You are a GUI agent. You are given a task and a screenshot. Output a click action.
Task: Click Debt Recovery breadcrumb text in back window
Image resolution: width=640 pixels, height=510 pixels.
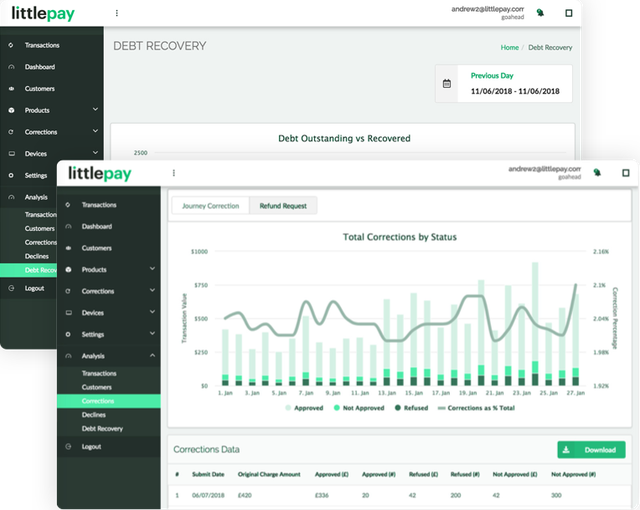click(x=550, y=47)
